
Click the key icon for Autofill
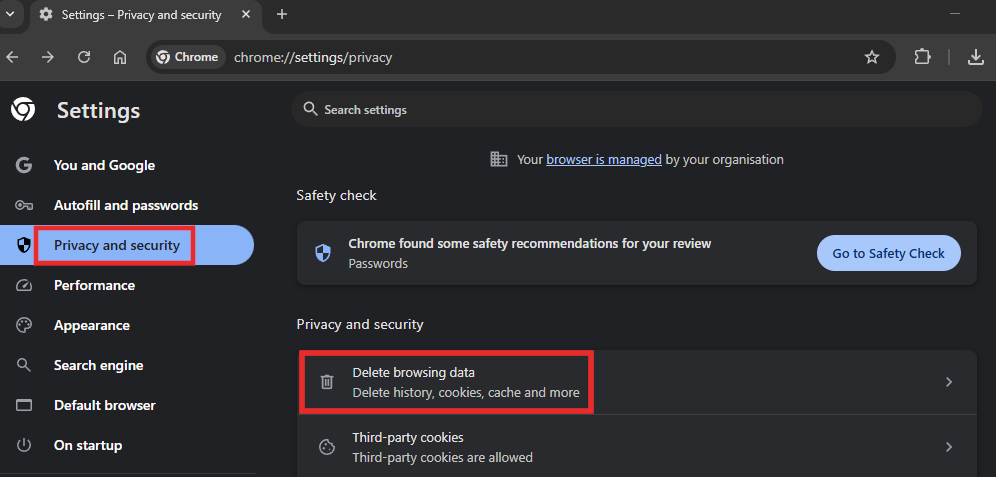tap(24, 205)
